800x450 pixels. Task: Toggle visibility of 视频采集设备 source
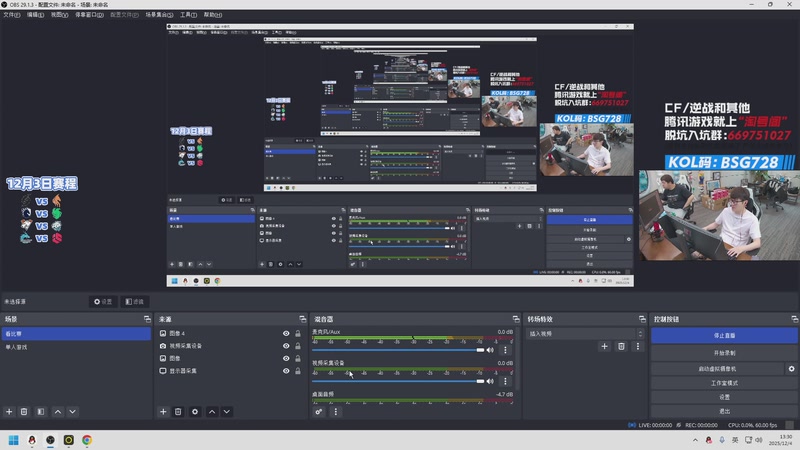(286, 346)
